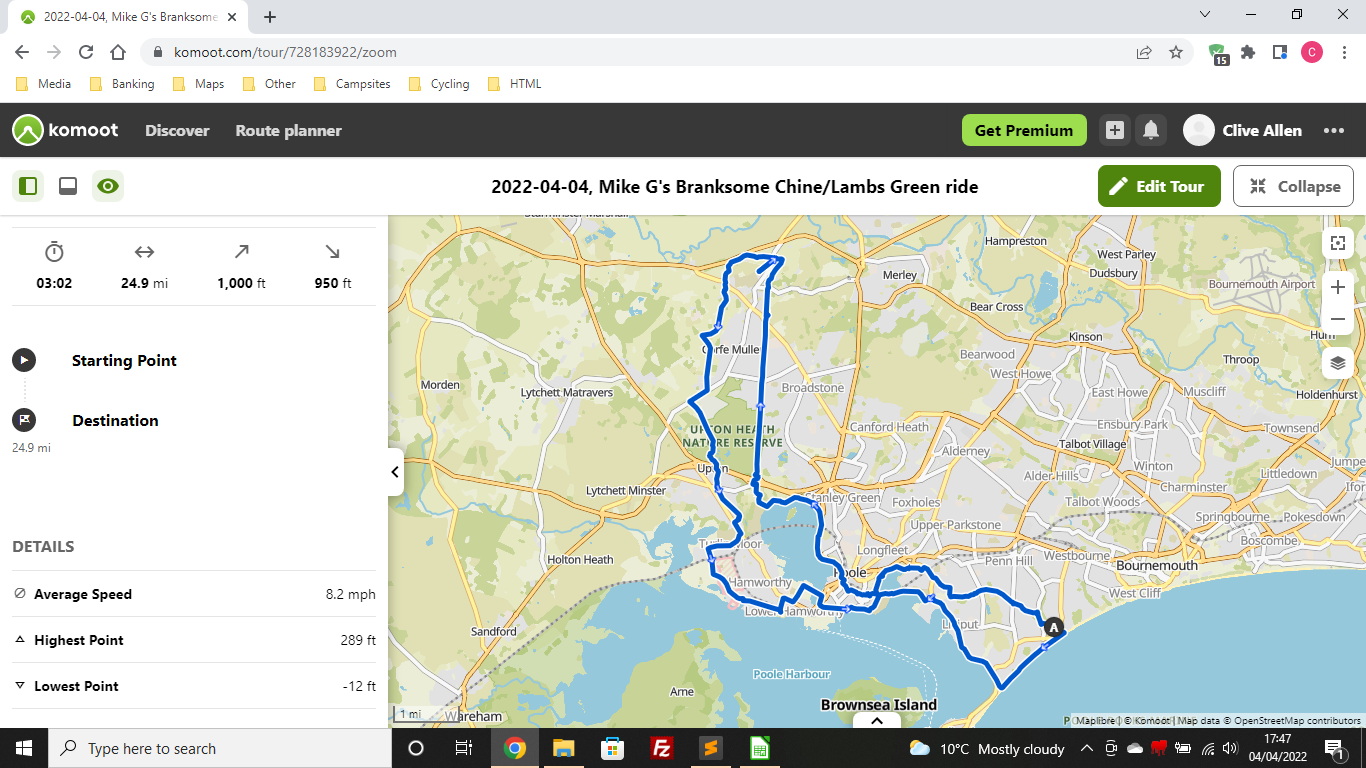Open the Other bookmarks folder
This screenshot has height=768, width=1366.
pyautogui.click(x=270, y=84)
